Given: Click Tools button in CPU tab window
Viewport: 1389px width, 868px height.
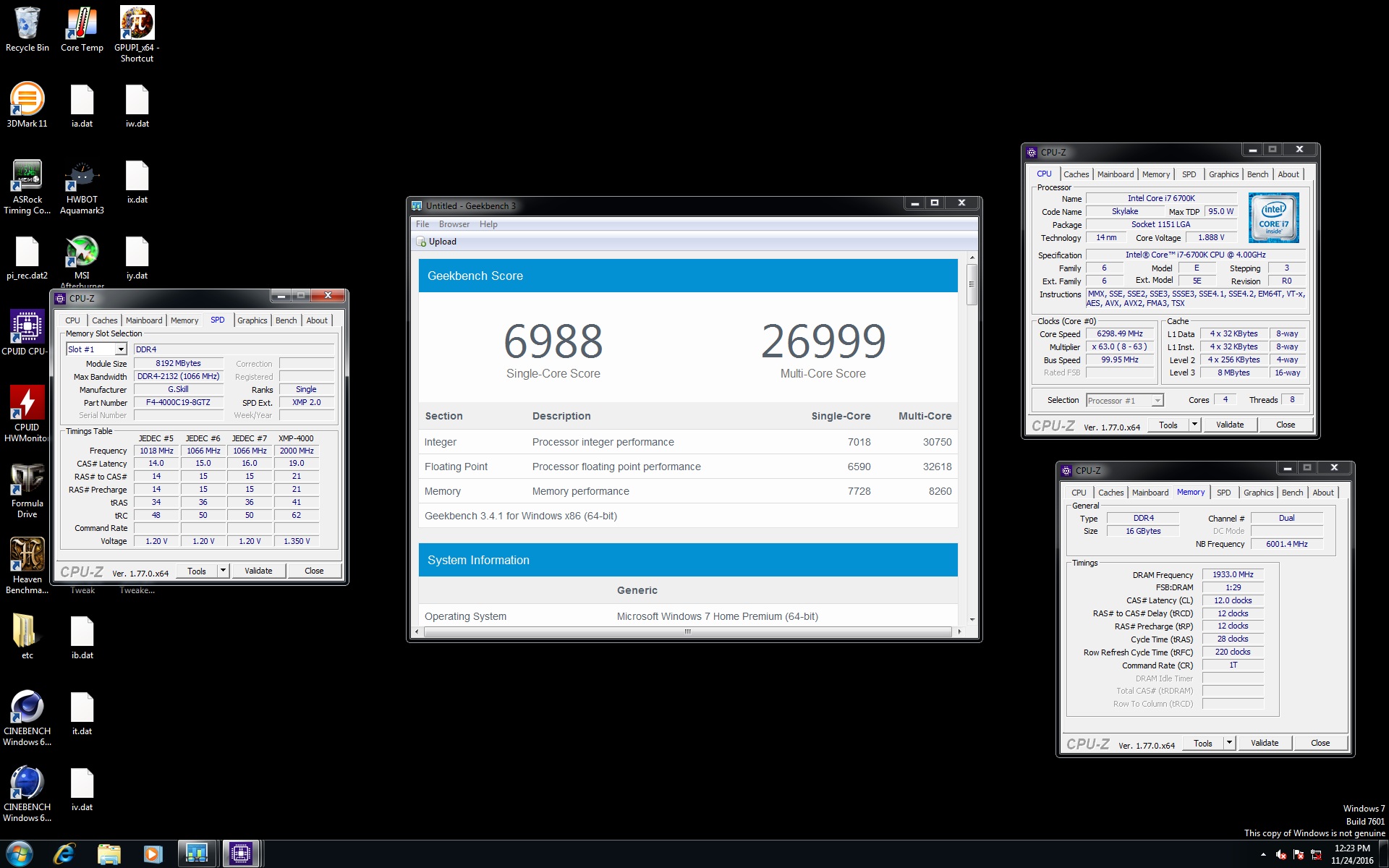Looking at the screenshot, I should click(1168, 425).
